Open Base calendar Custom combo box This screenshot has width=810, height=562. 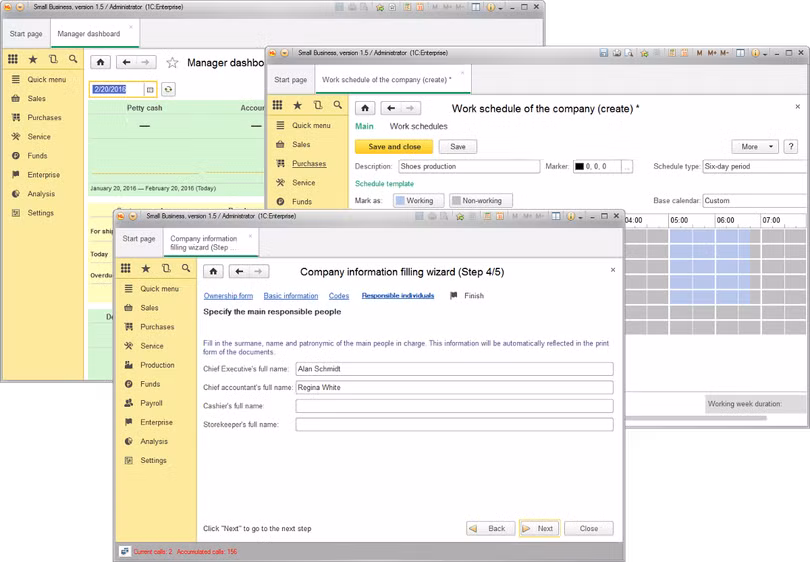pos(754,201)
